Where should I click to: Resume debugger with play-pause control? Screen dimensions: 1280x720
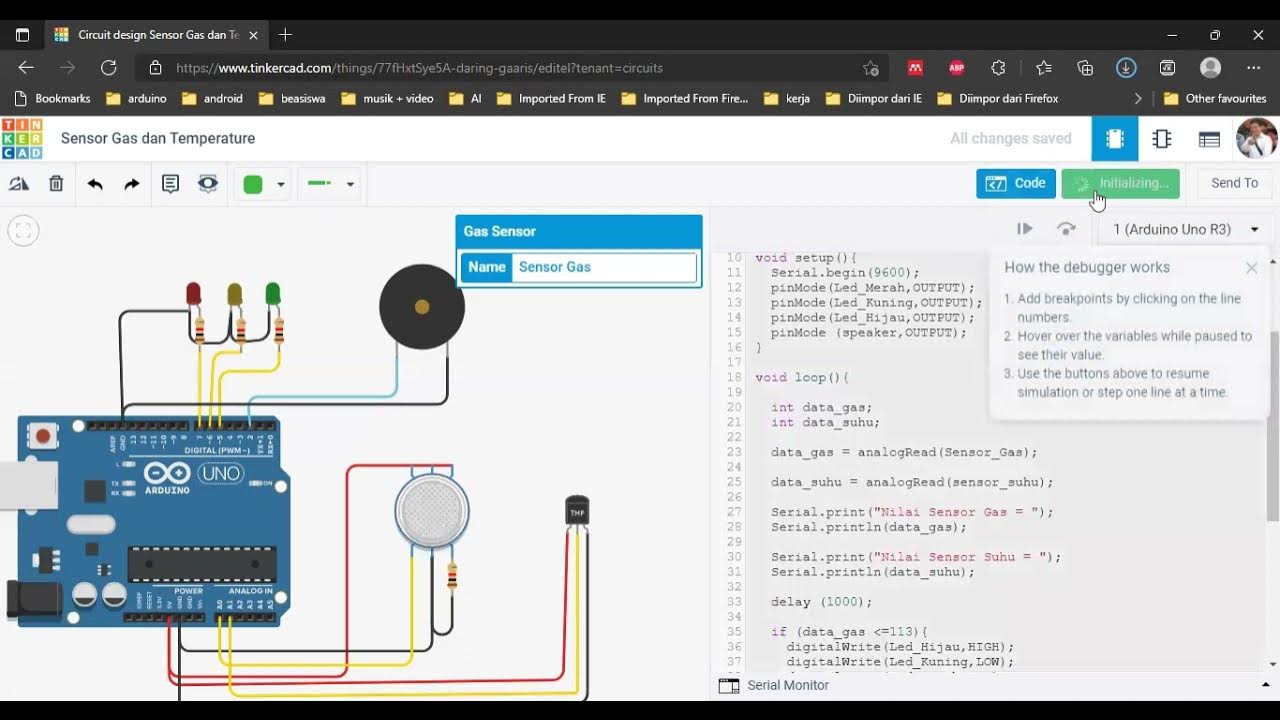1025,229
